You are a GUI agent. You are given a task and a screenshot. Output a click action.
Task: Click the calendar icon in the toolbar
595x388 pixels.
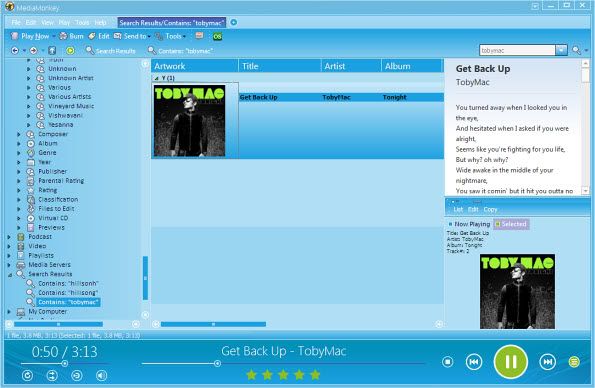[199, 36]
